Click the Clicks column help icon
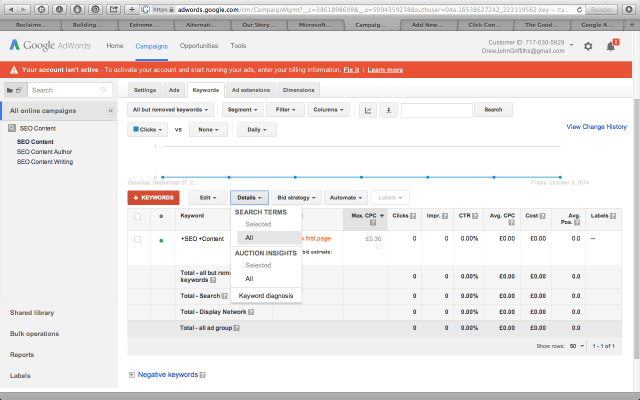The image size is (640, 400). [413, 216]
